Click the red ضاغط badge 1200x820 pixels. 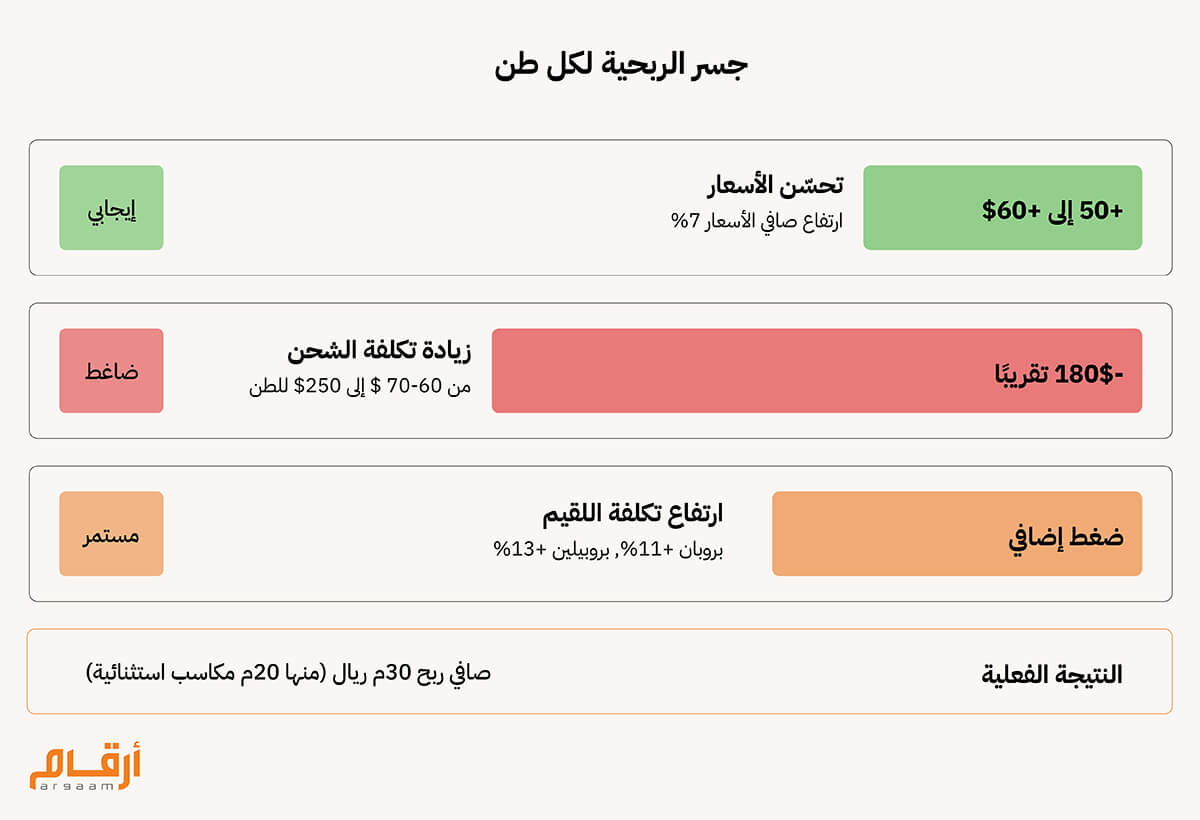click(x=111, y=370)
